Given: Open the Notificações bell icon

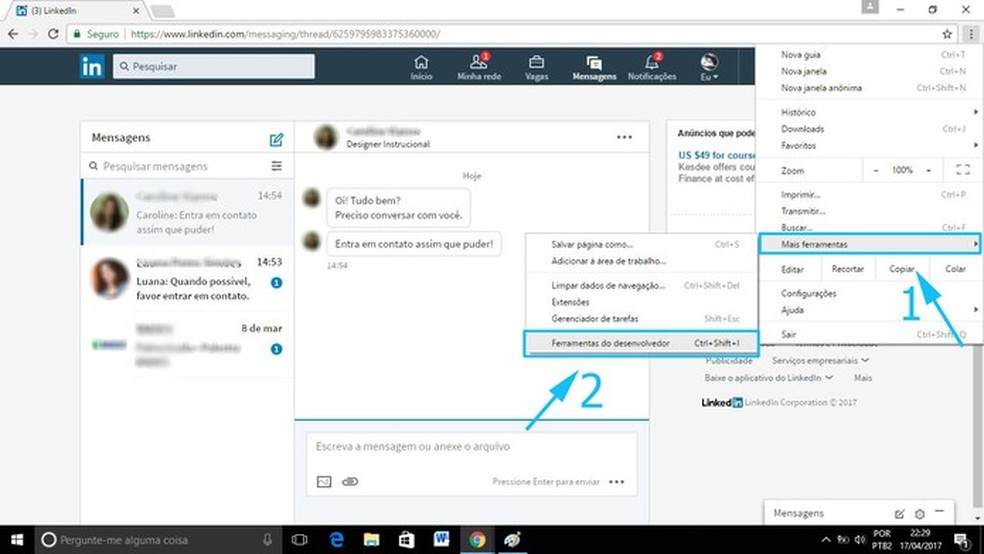Looking at the screenshot, I should (652, 67).
